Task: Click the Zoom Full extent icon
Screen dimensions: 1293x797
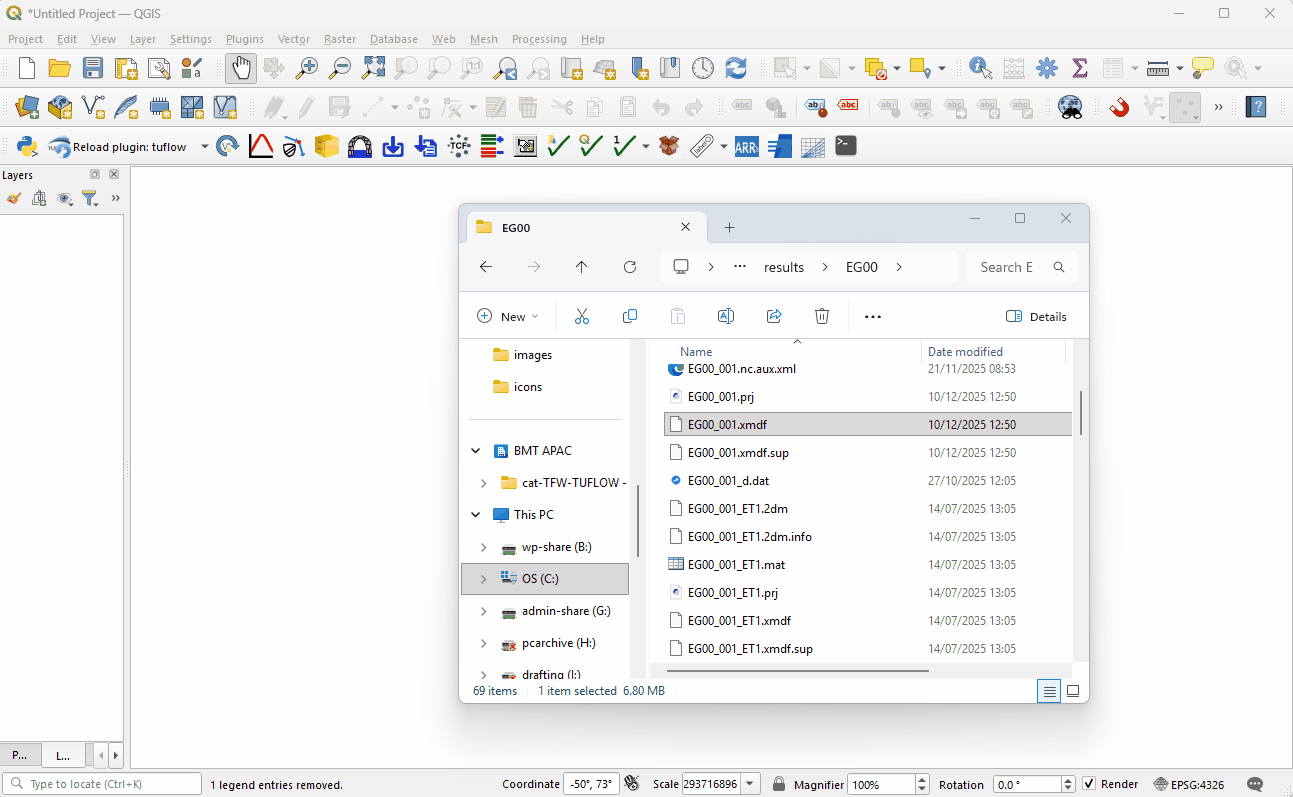Action: coord(373,68)
